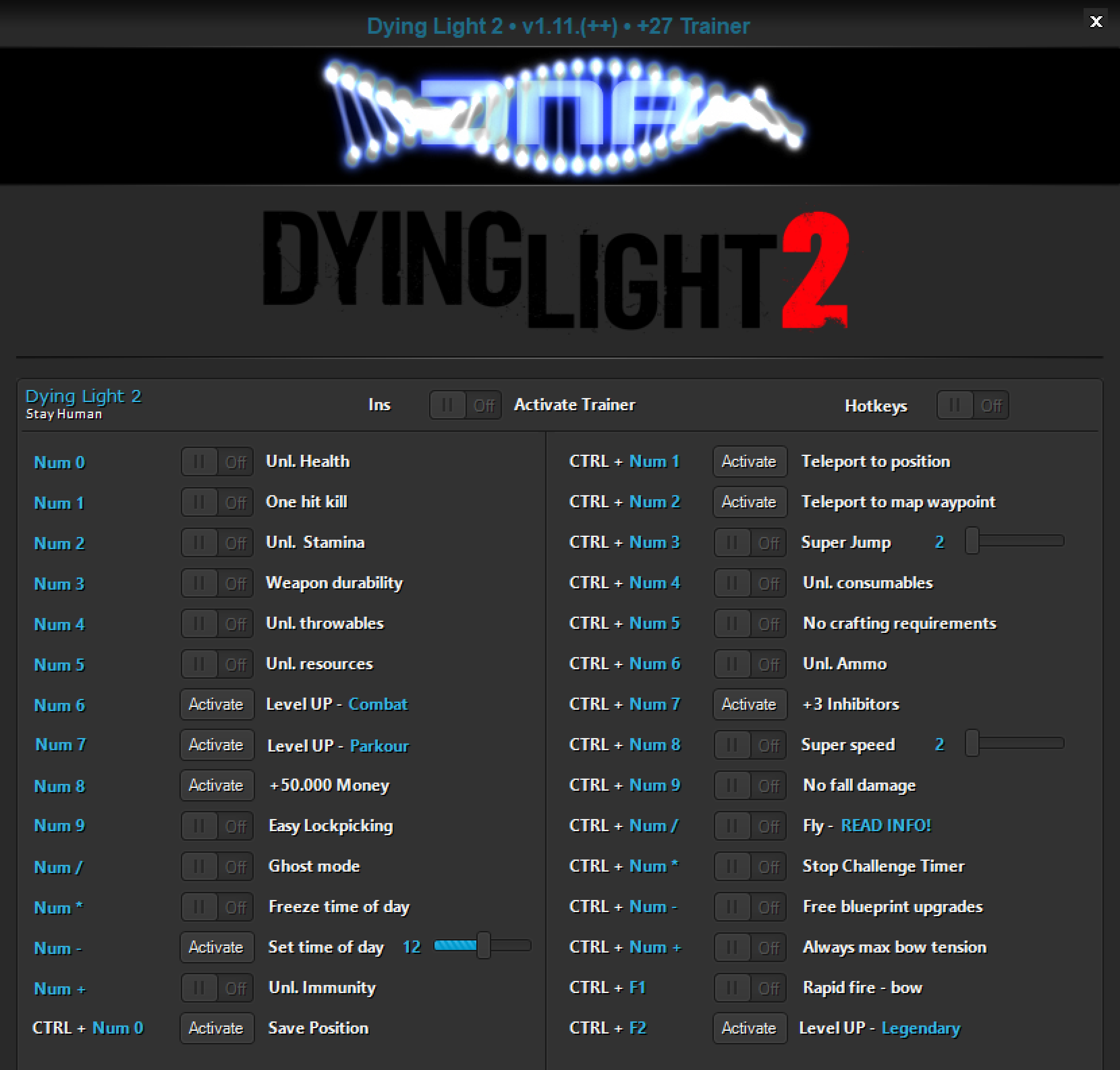1120x1070 pixels.
Task: Toggle Unl. consumables switch
Action: point(750,583)
